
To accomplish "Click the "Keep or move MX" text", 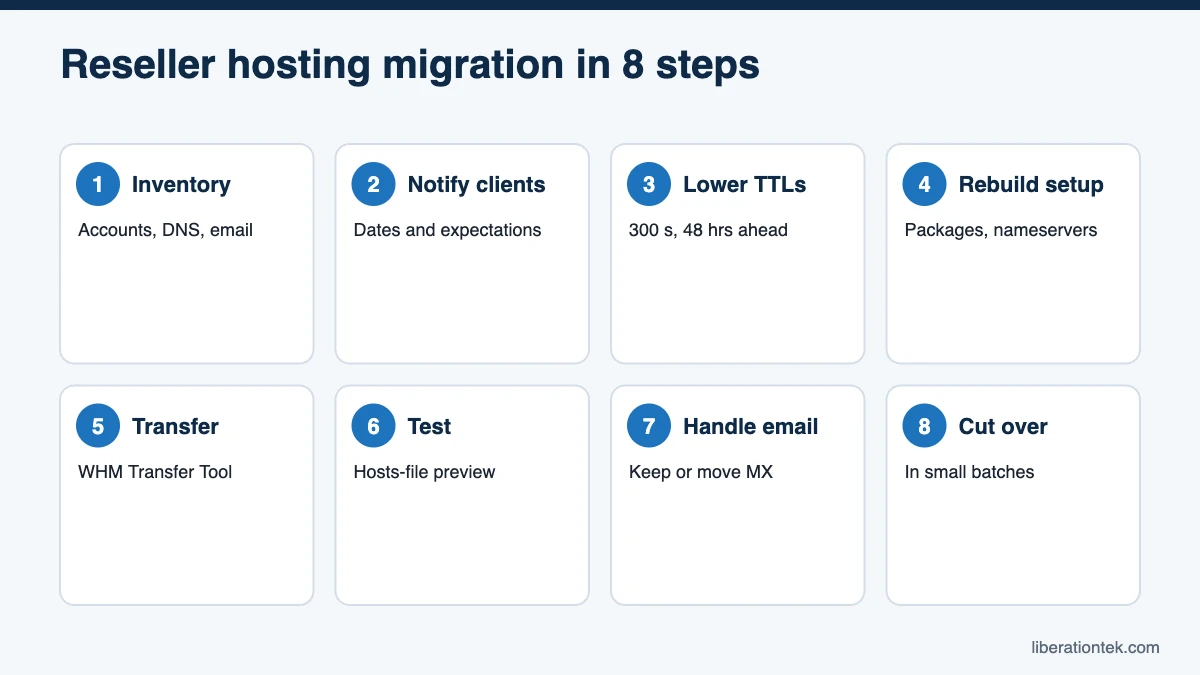I will click(701, 472).
